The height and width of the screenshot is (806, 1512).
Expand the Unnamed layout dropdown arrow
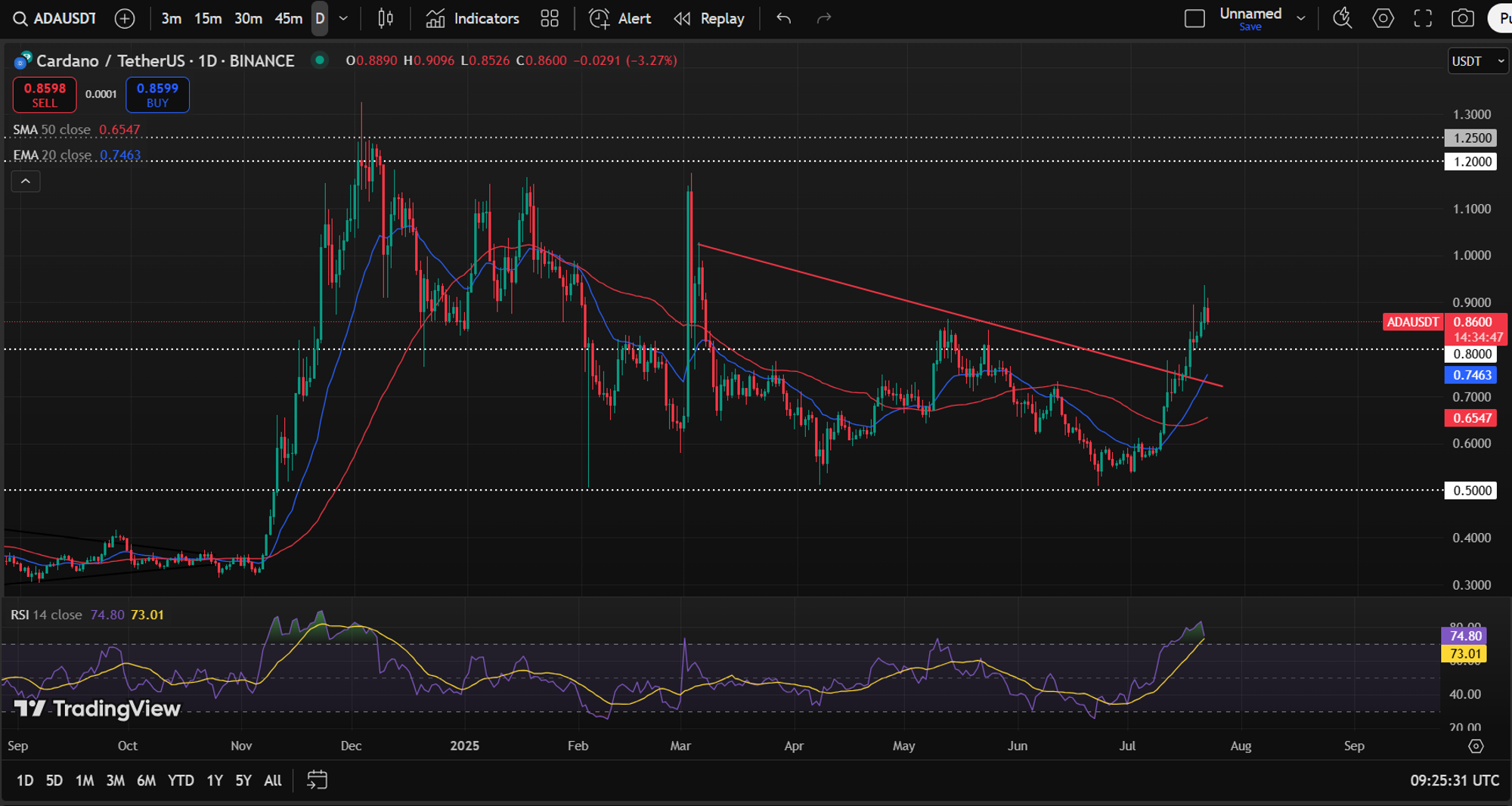tap(1301, 19)
